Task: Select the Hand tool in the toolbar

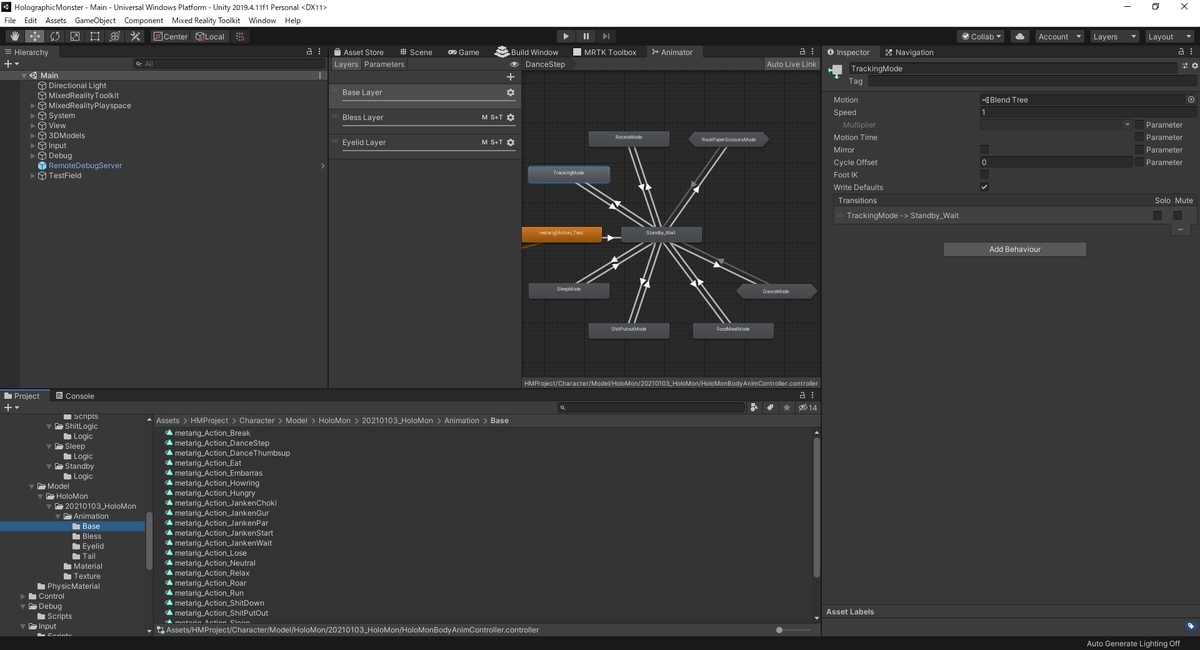Action: pos(13,36)
